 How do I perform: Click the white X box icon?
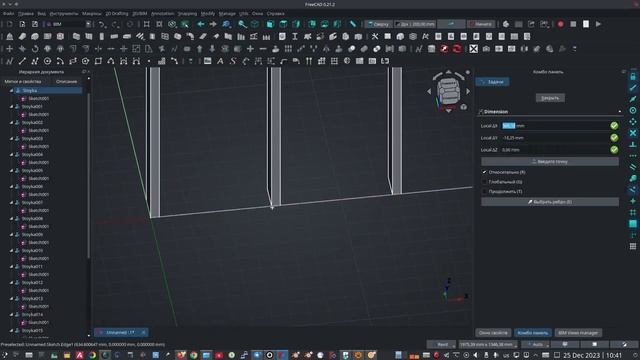[x=473, y=49]
